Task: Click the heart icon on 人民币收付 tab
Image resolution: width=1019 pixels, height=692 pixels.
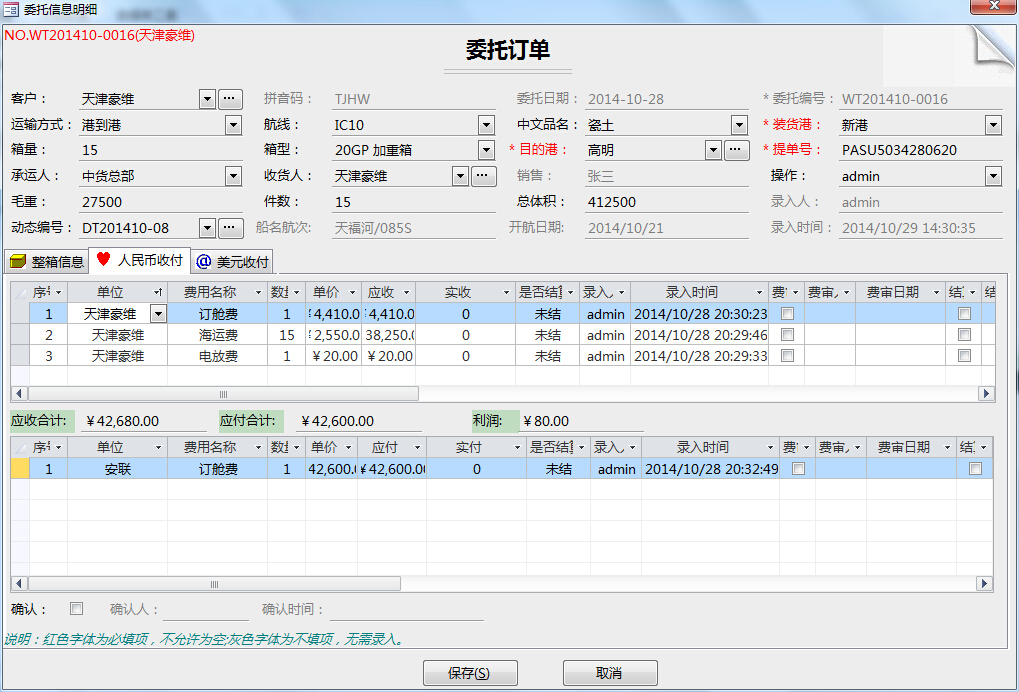Action: 103,259
